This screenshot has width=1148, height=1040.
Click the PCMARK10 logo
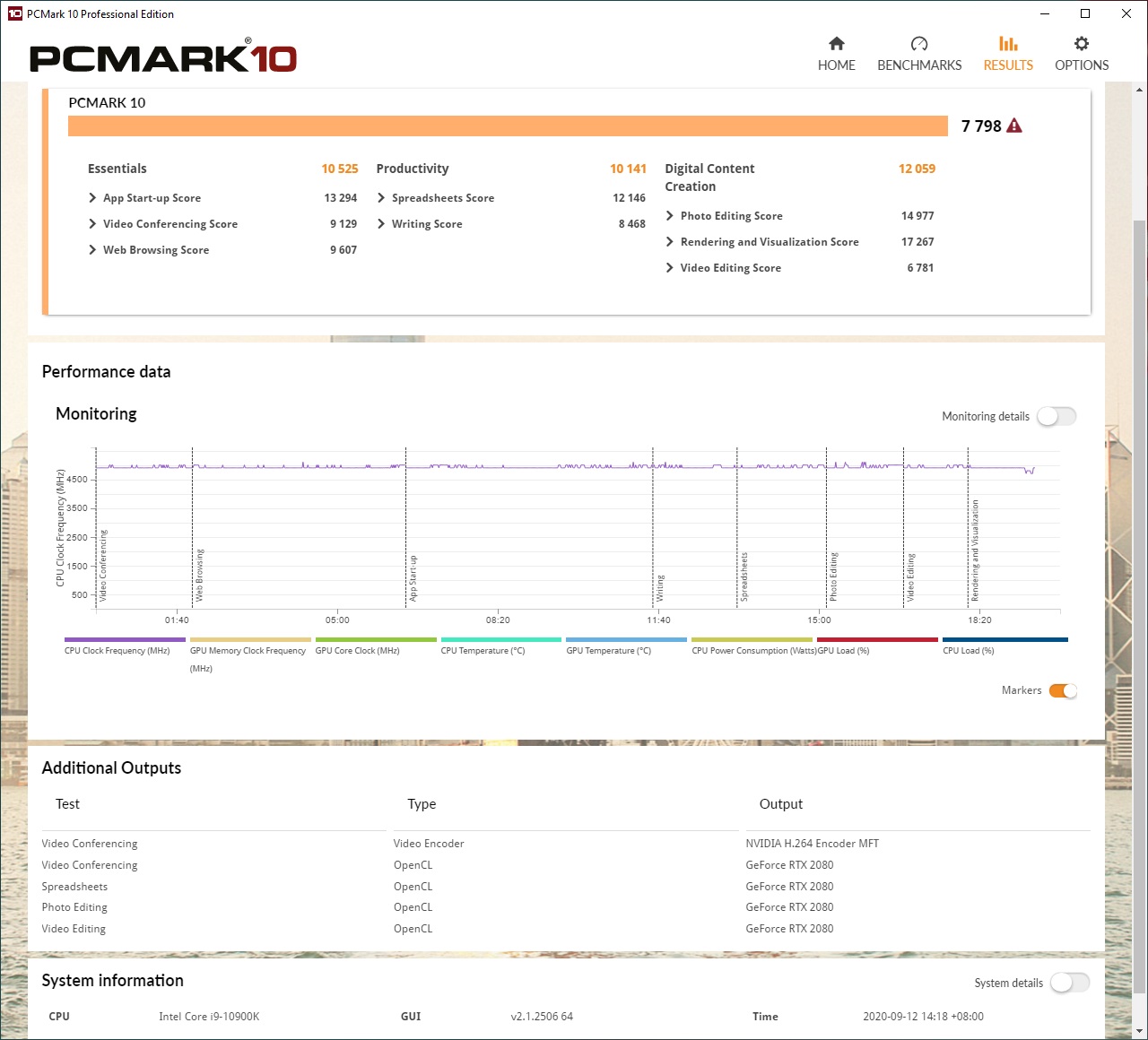coord(163,58)
